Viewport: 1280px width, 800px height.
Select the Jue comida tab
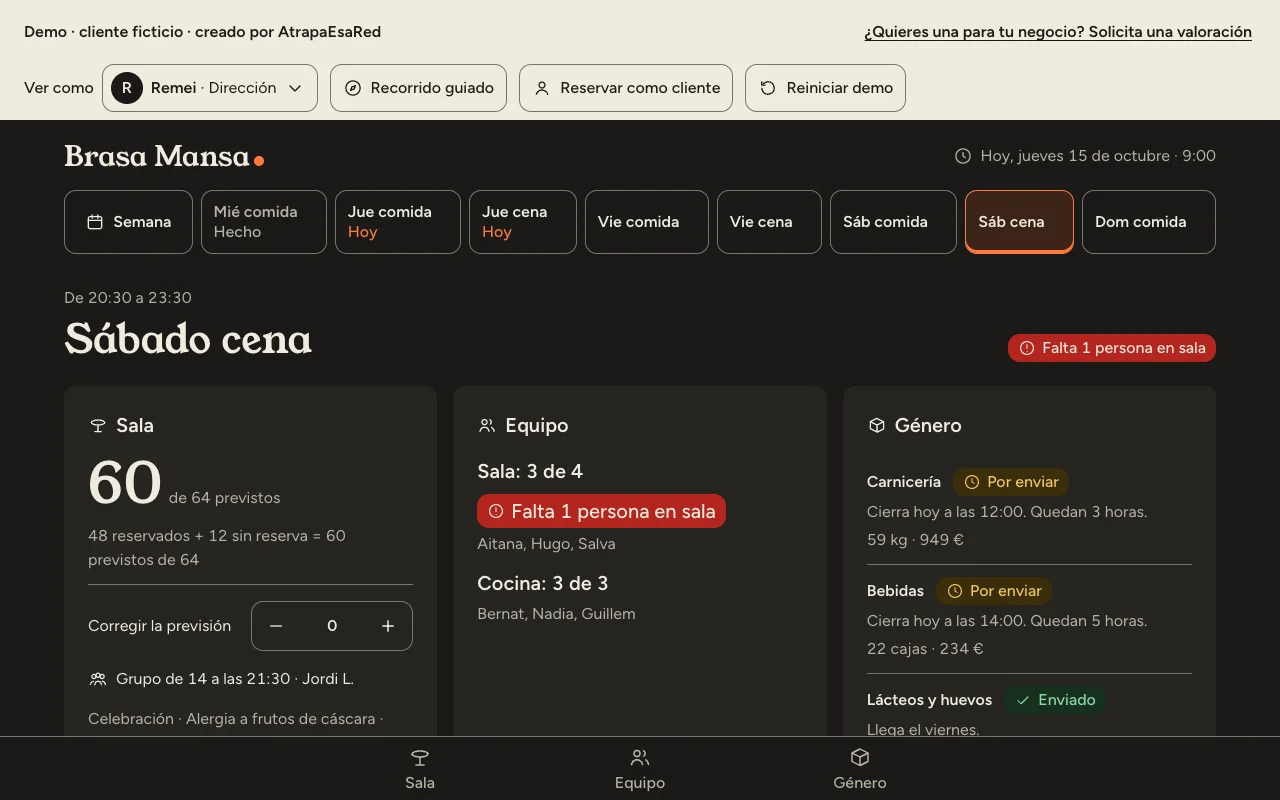point(398,222)
